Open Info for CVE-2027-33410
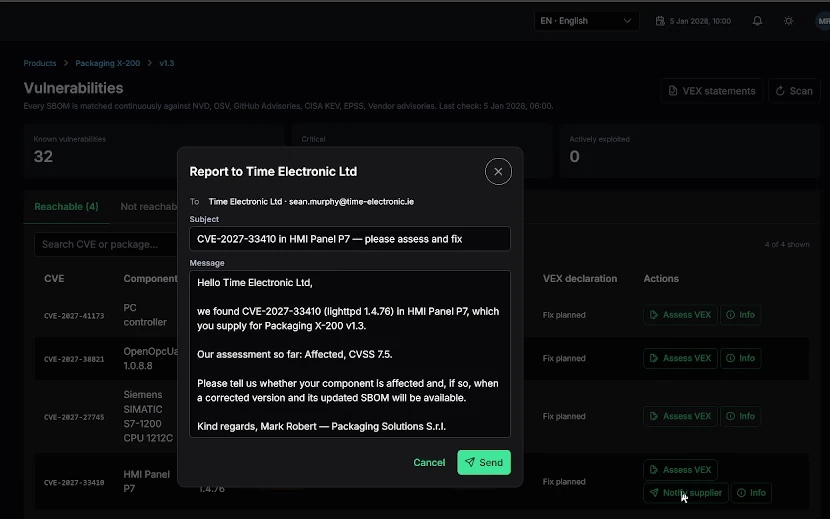830x519 pixels. (x=751, y=493)
